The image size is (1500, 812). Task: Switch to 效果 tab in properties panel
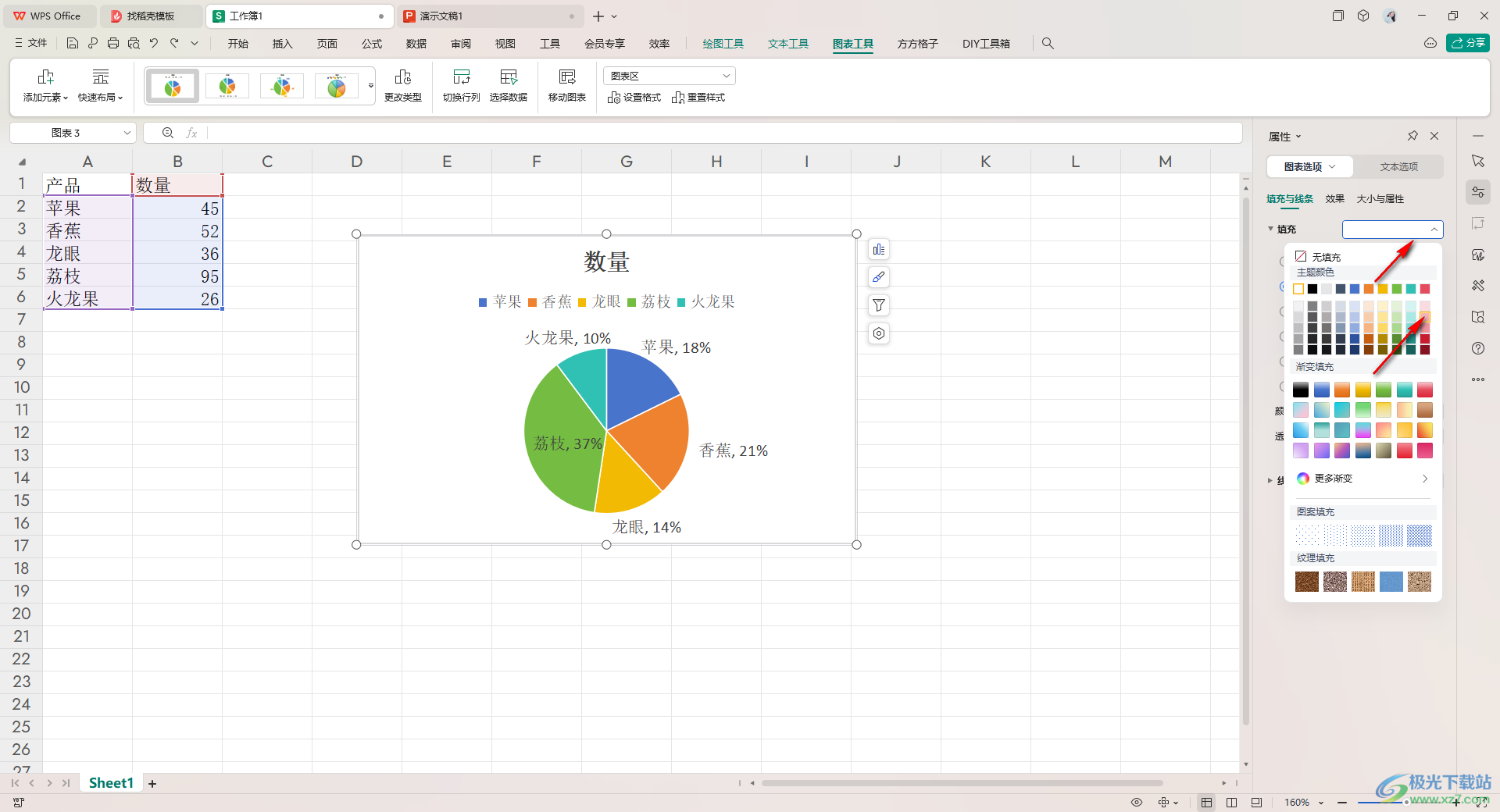pyautogui.click(x=1334, y=199)
